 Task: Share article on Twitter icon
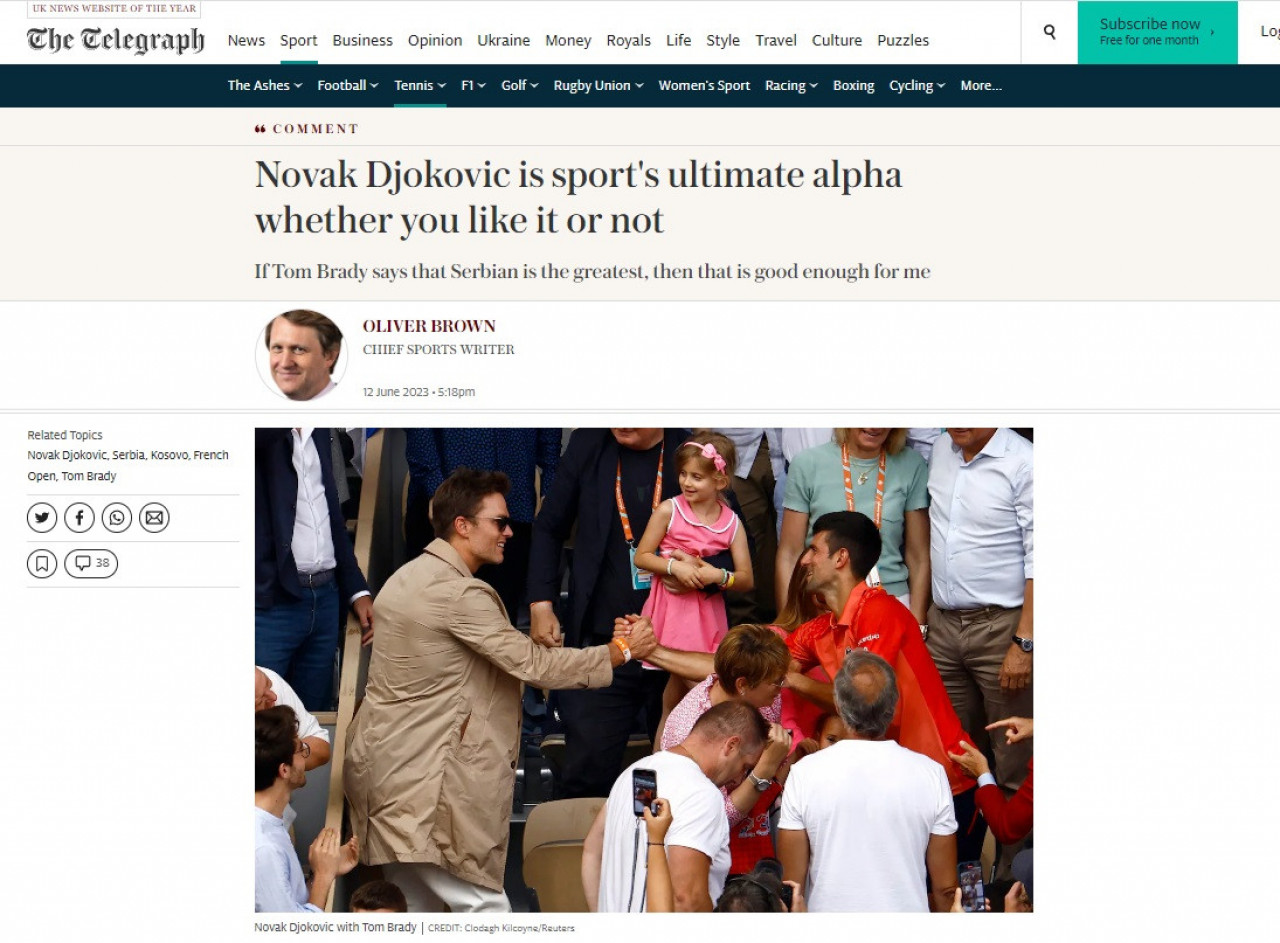point(42,518)
